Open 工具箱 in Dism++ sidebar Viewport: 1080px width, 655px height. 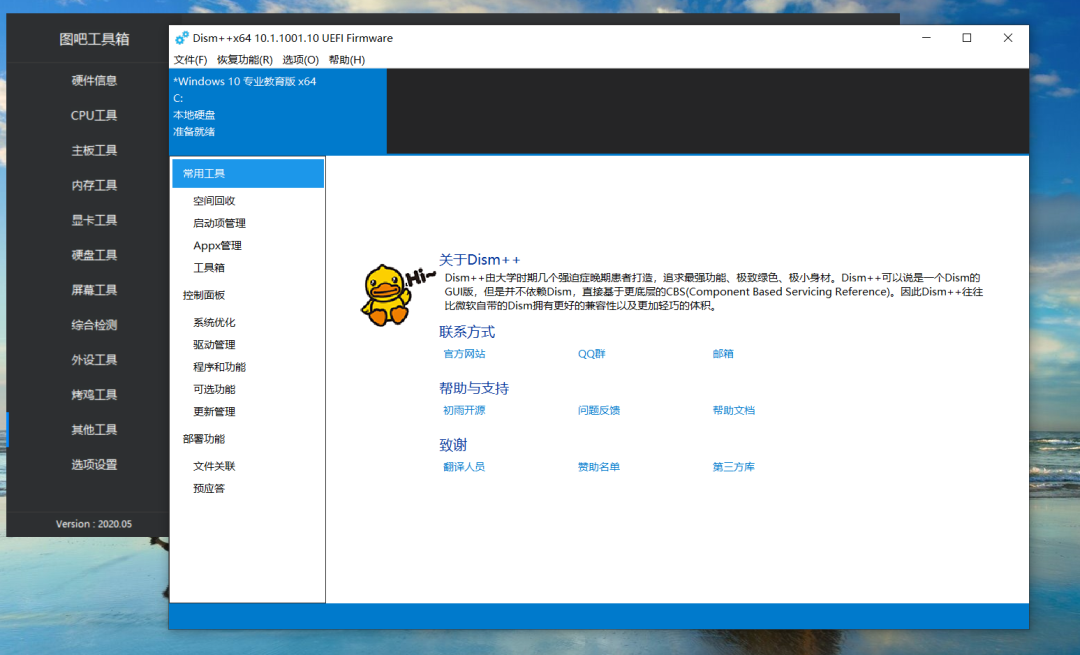click(x=209, y=267)
